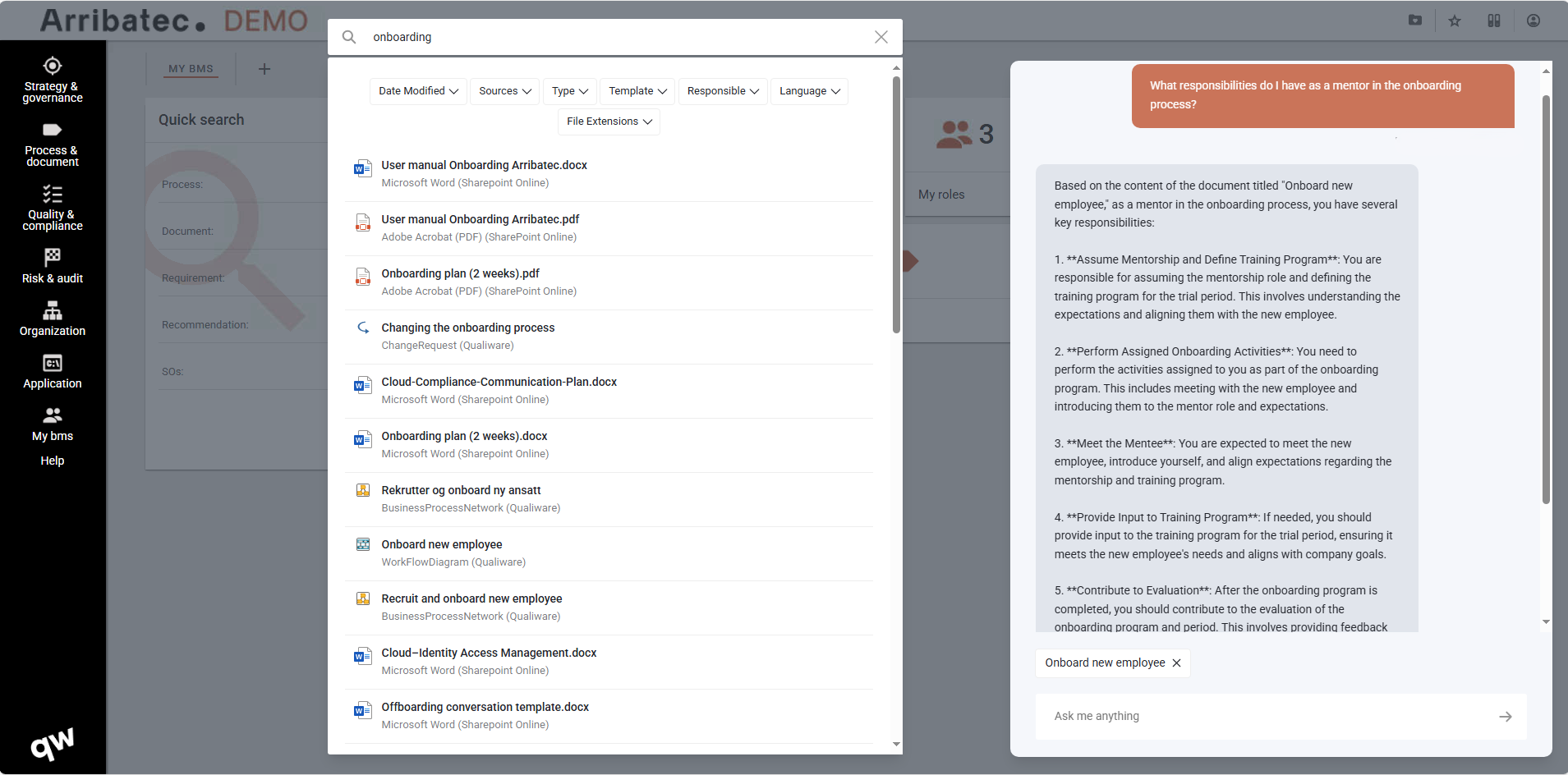Open the Organization chart icon
The width and height of the screenshot is (1568, 775).
point(53,310)
